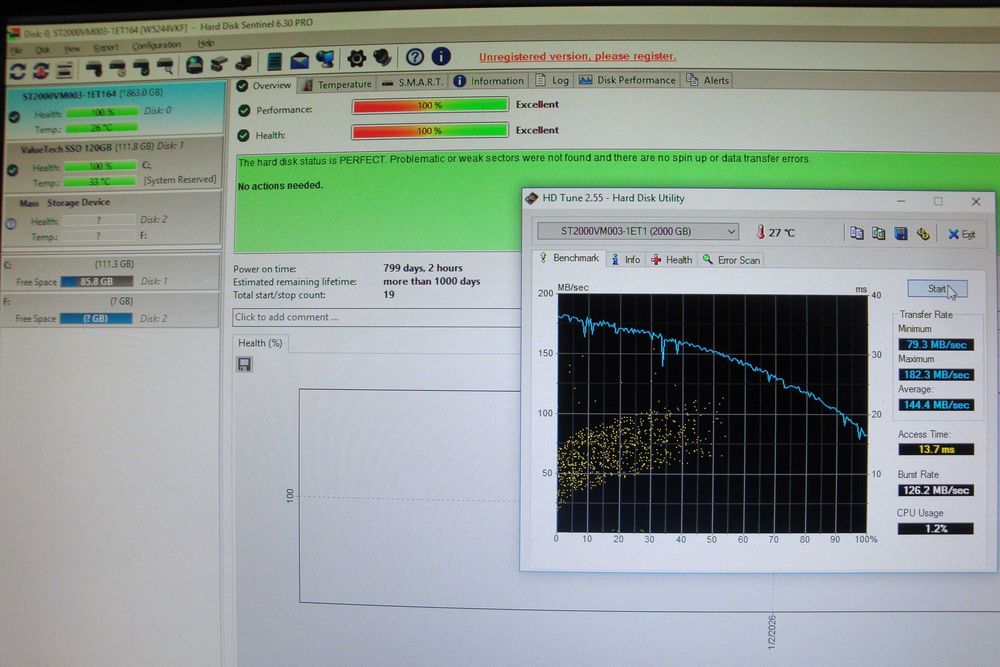
Task: Open the notepad report toolbar icon
Action: click(x=274, y=62)
